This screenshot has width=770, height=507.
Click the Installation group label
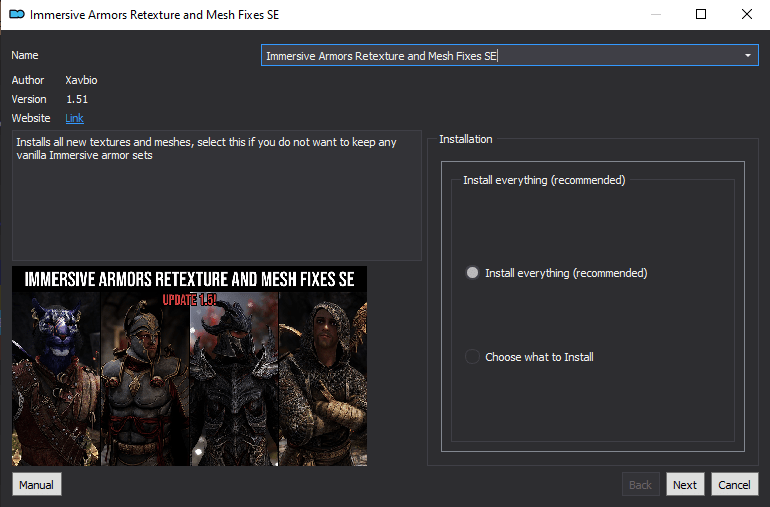(x=466, y=139)
